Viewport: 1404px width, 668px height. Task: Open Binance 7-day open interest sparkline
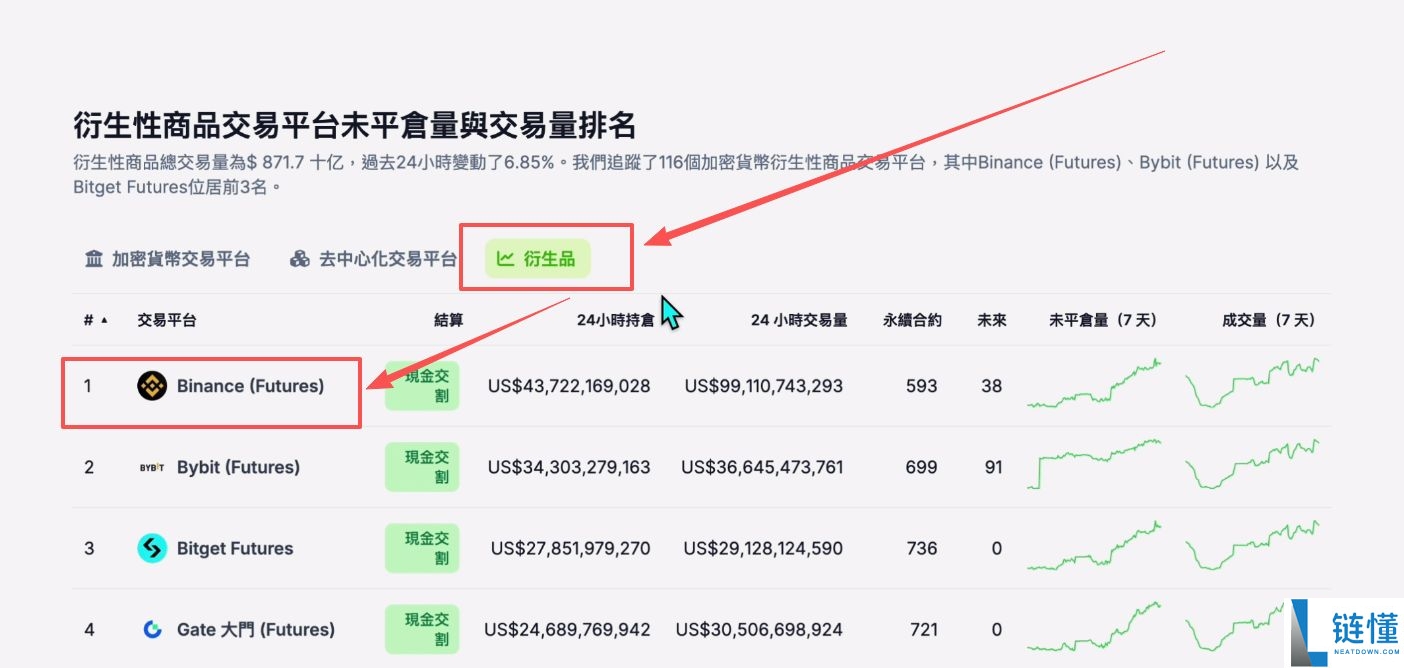coord(1095,384)
